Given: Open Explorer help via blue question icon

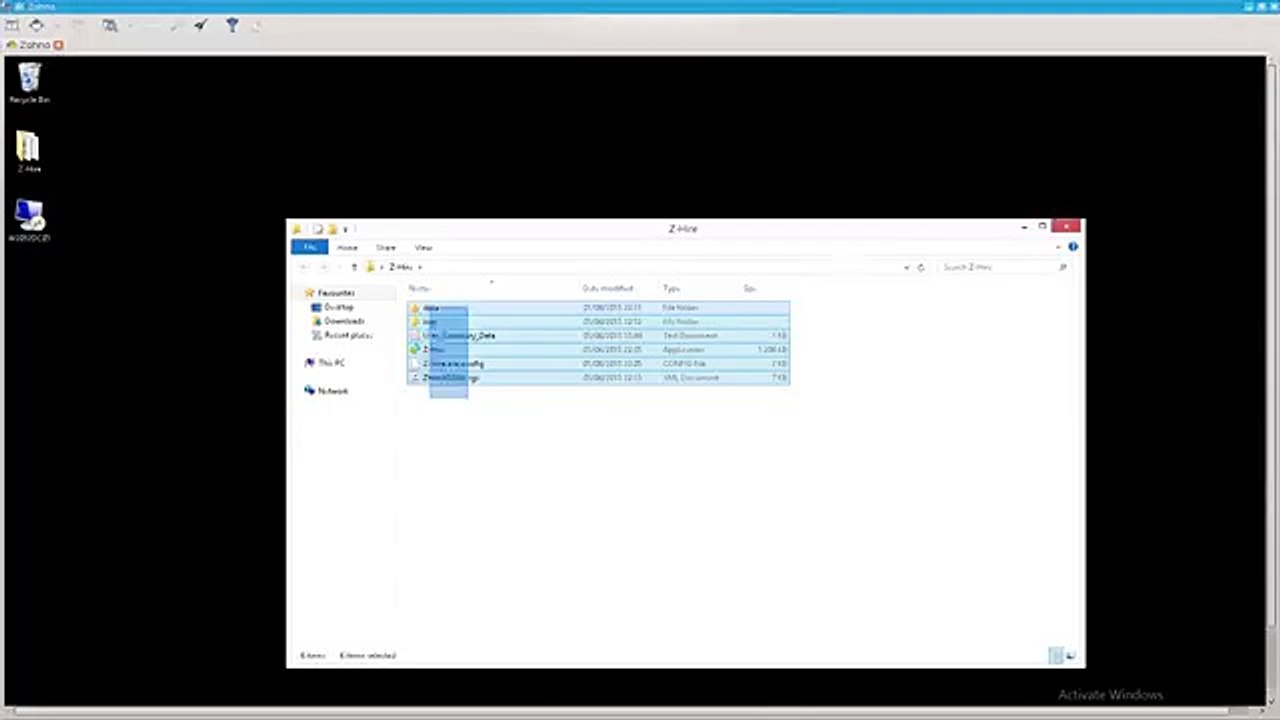Looking at the screenshot, I should click(1073, 246).
